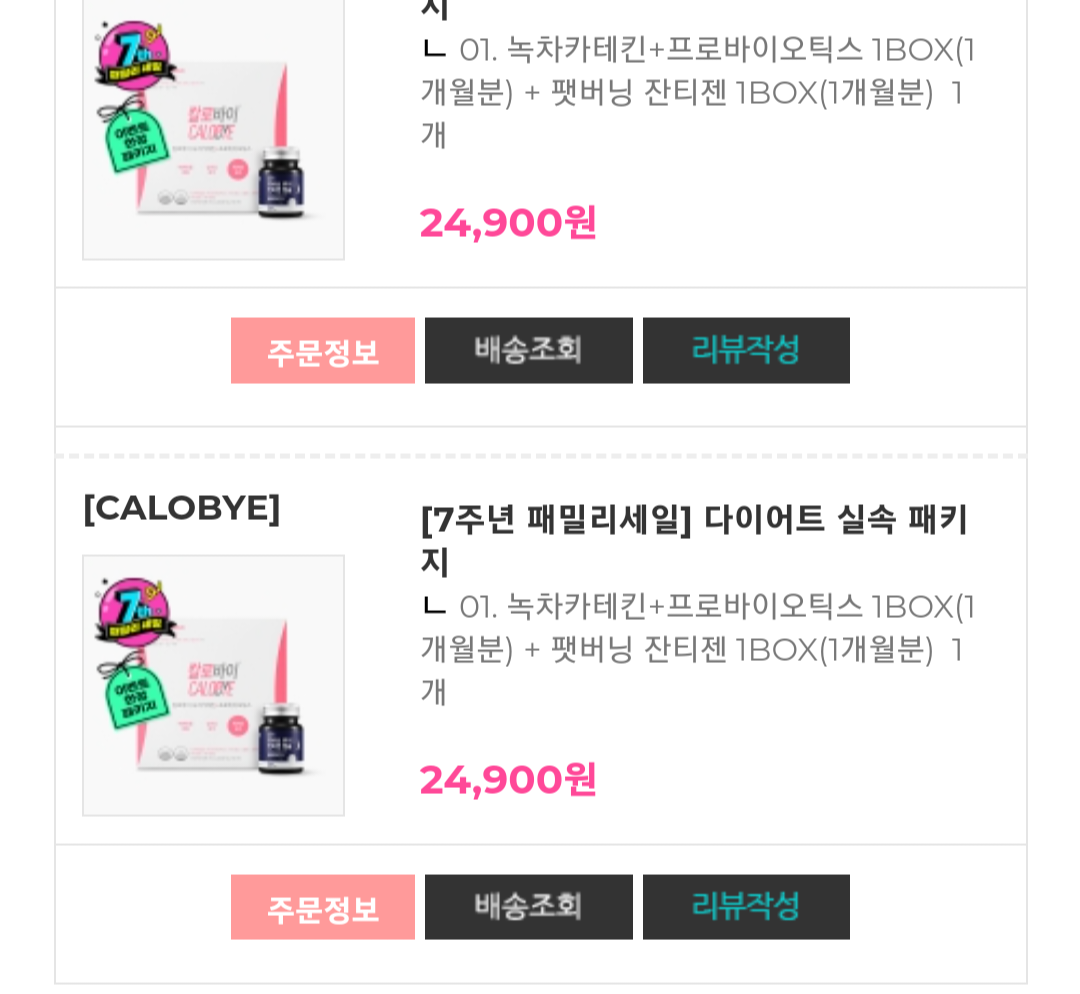Click the upper 주문정보 button

pos(322,351)
